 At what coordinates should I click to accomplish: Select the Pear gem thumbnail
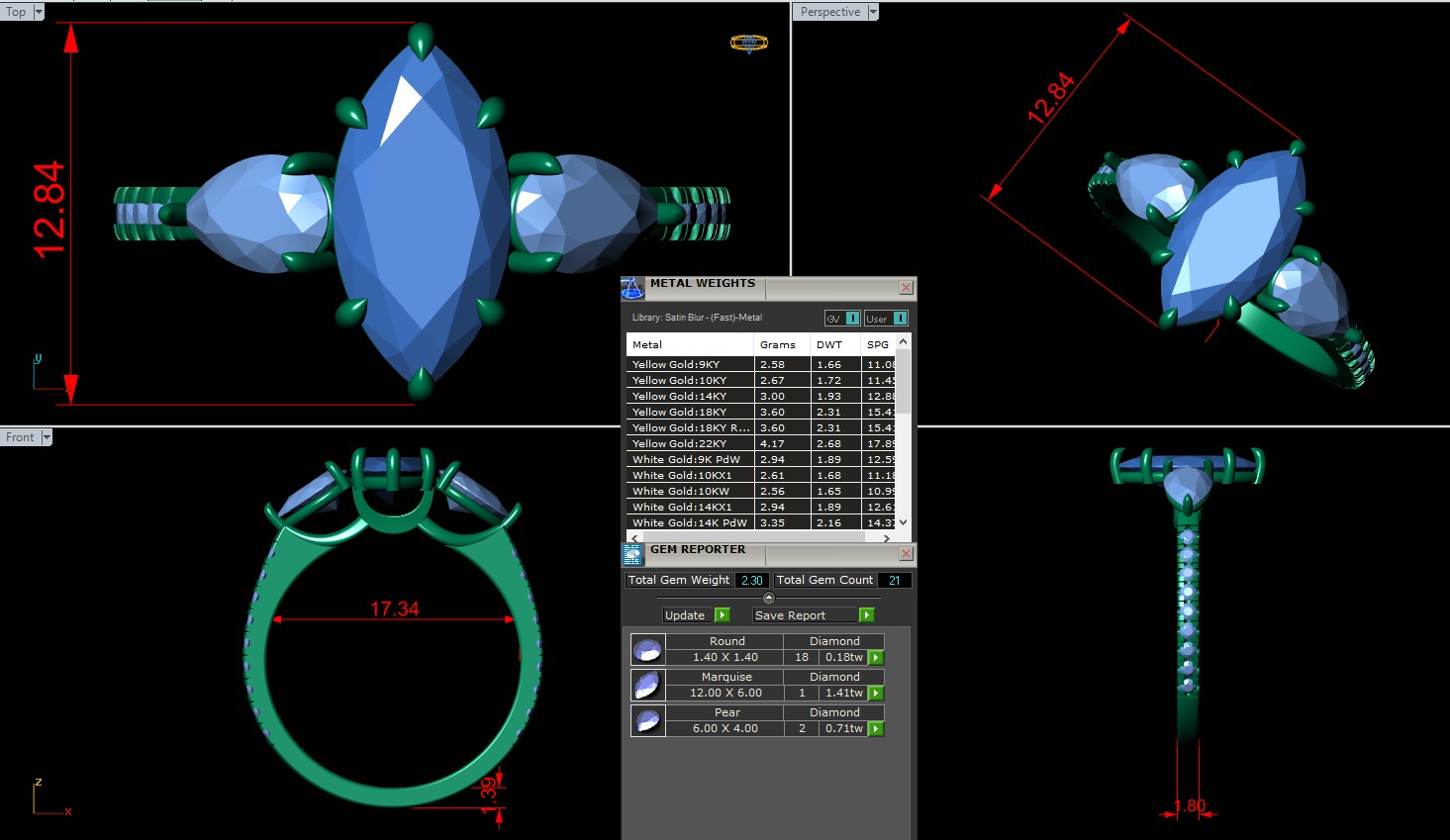pos(647,720)
